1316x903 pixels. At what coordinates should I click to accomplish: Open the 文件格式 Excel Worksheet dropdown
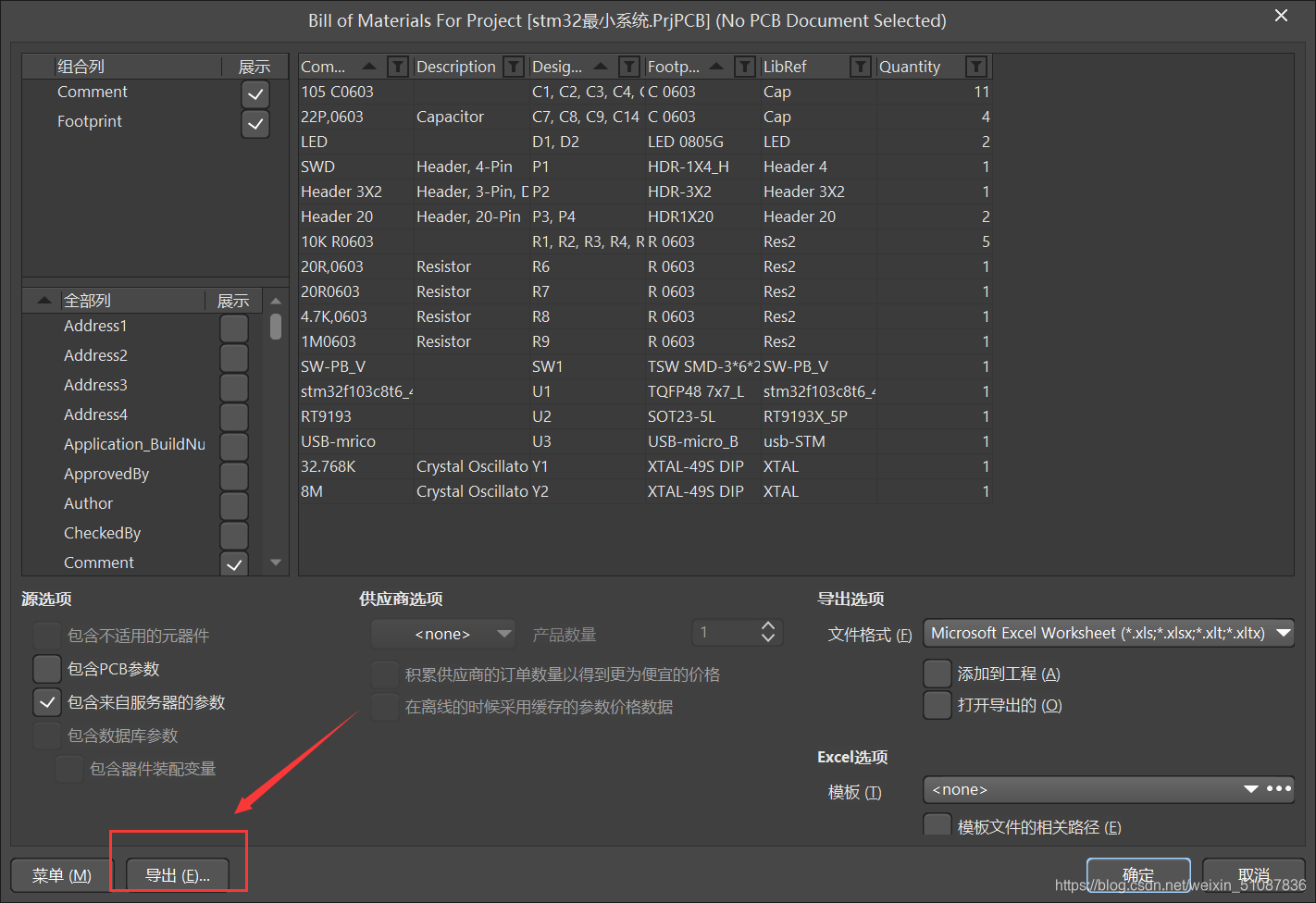pyautogui.click(x=1108, y=634)
